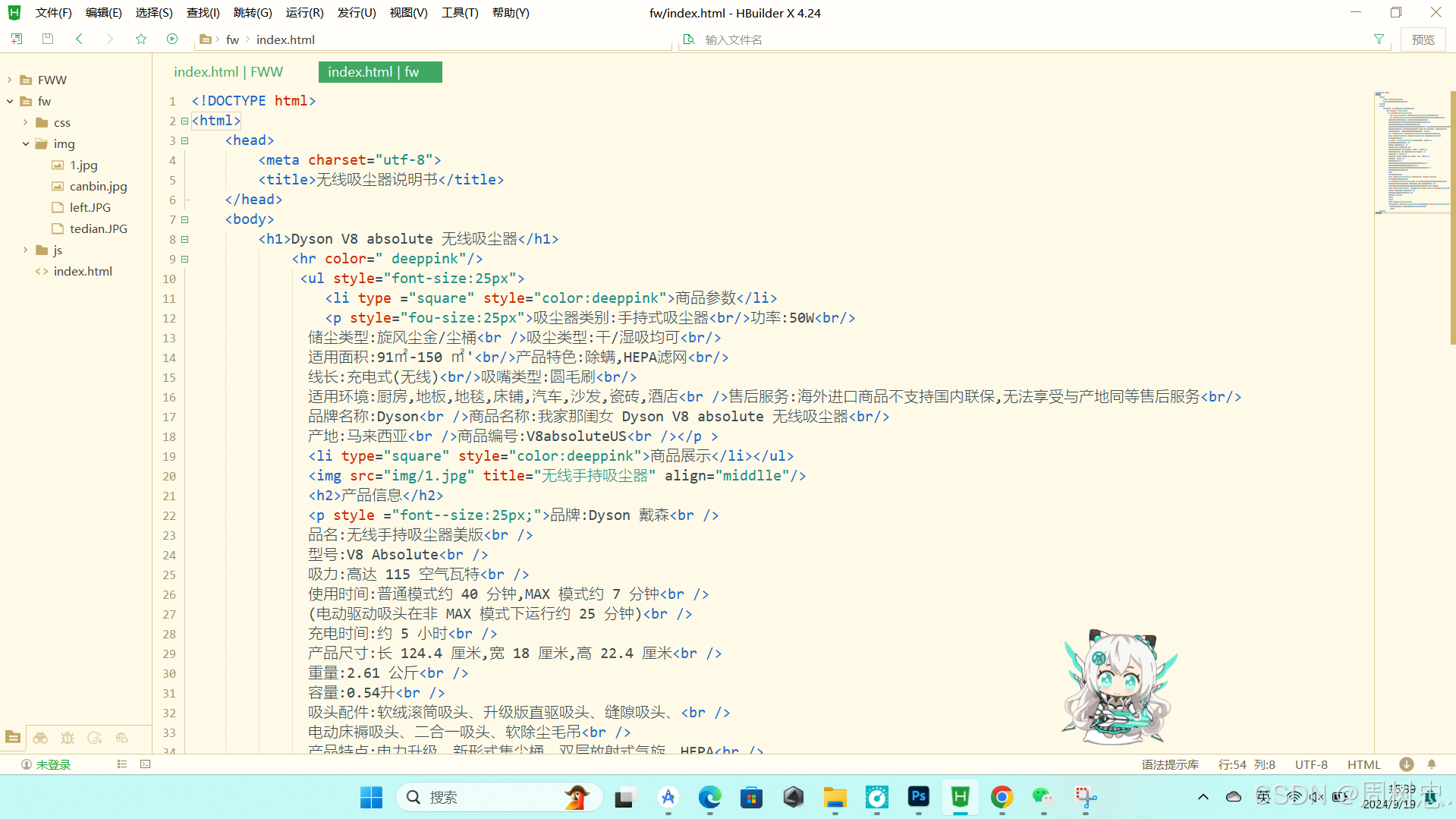Select canbin.jpg in the file tree

98,186
